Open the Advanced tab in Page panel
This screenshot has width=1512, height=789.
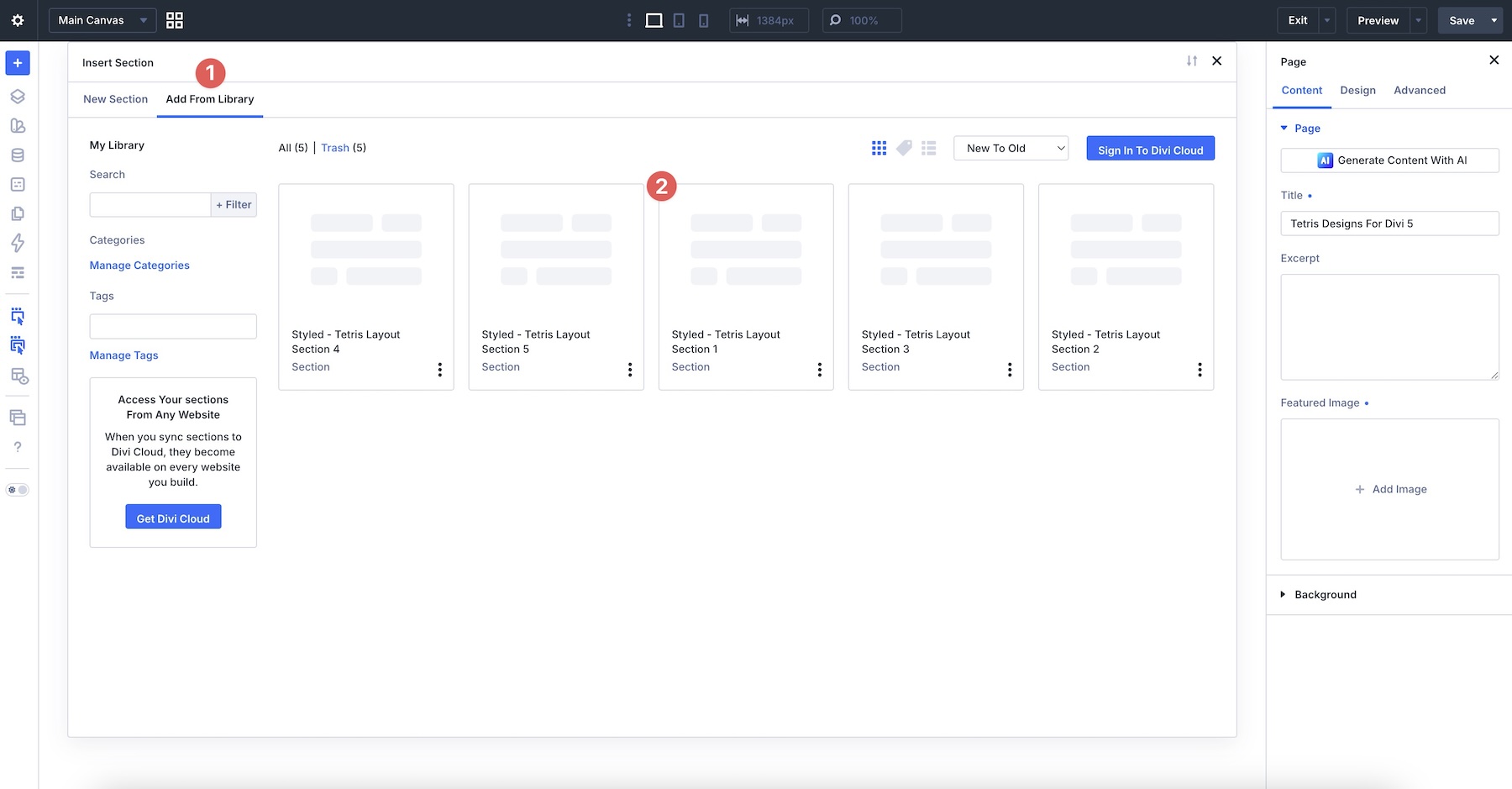1420,90
